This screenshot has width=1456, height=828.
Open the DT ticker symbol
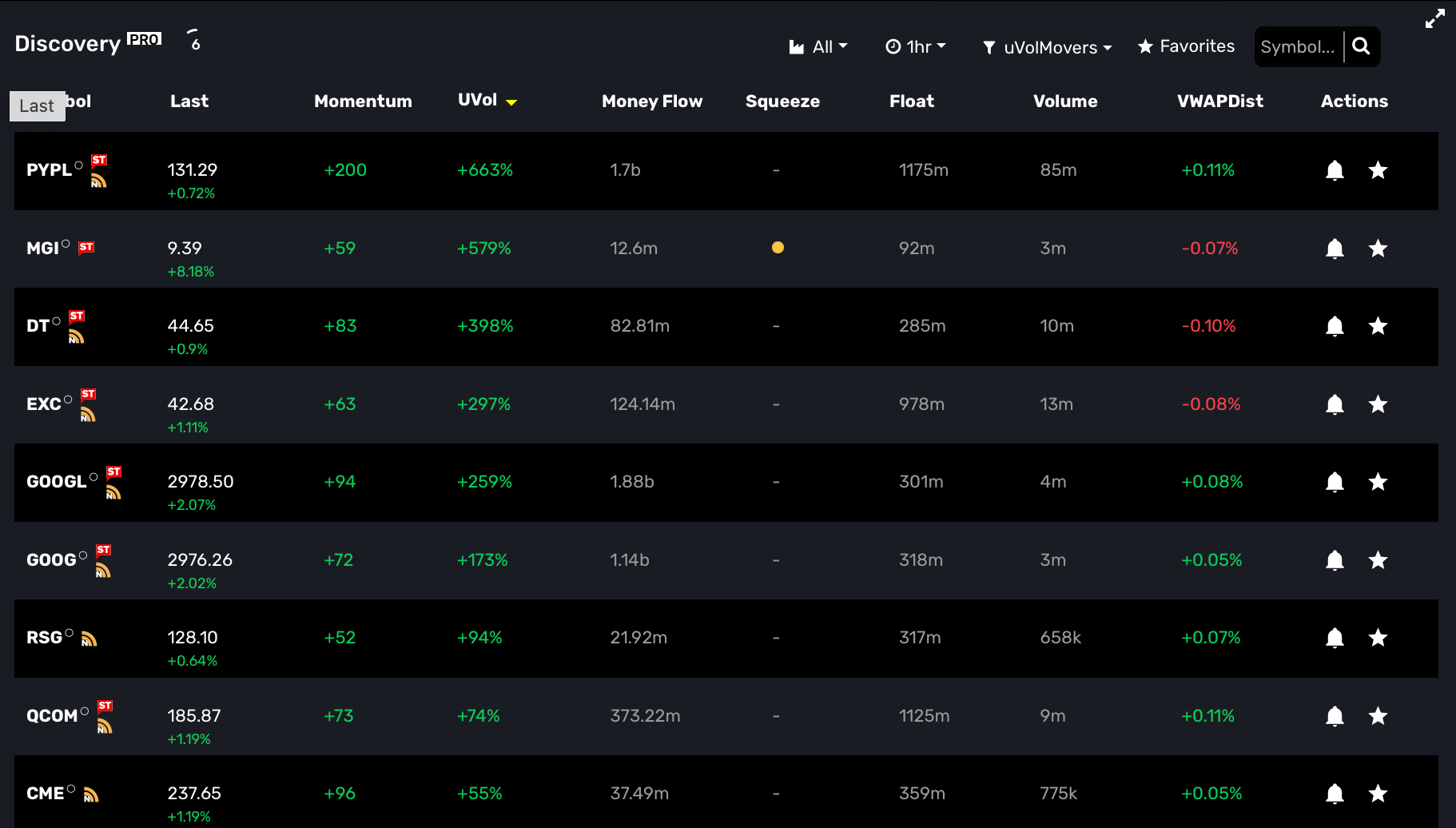tap(38, 326)
